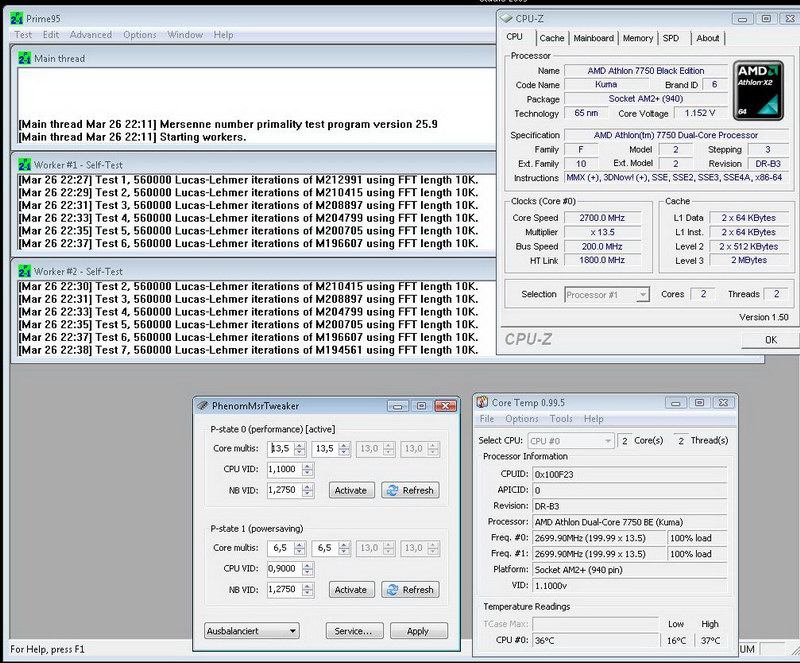800x663 pixels.
Task: Click the Test 1 line in Worker #1 log
Action: point(248,180)
